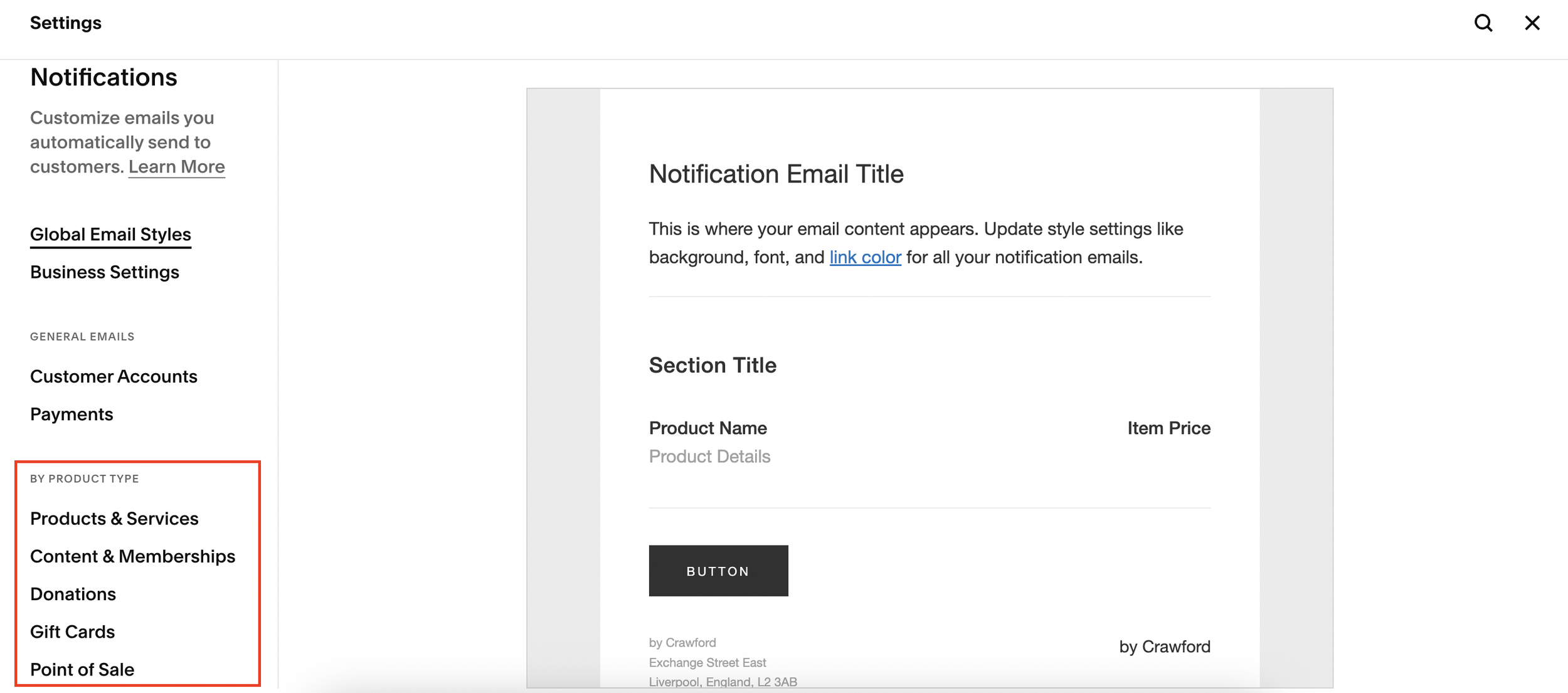Open the Learn More link
The height and width of the screenshot is (693, 1568).
pyautogui.click(x=176, y=167)
